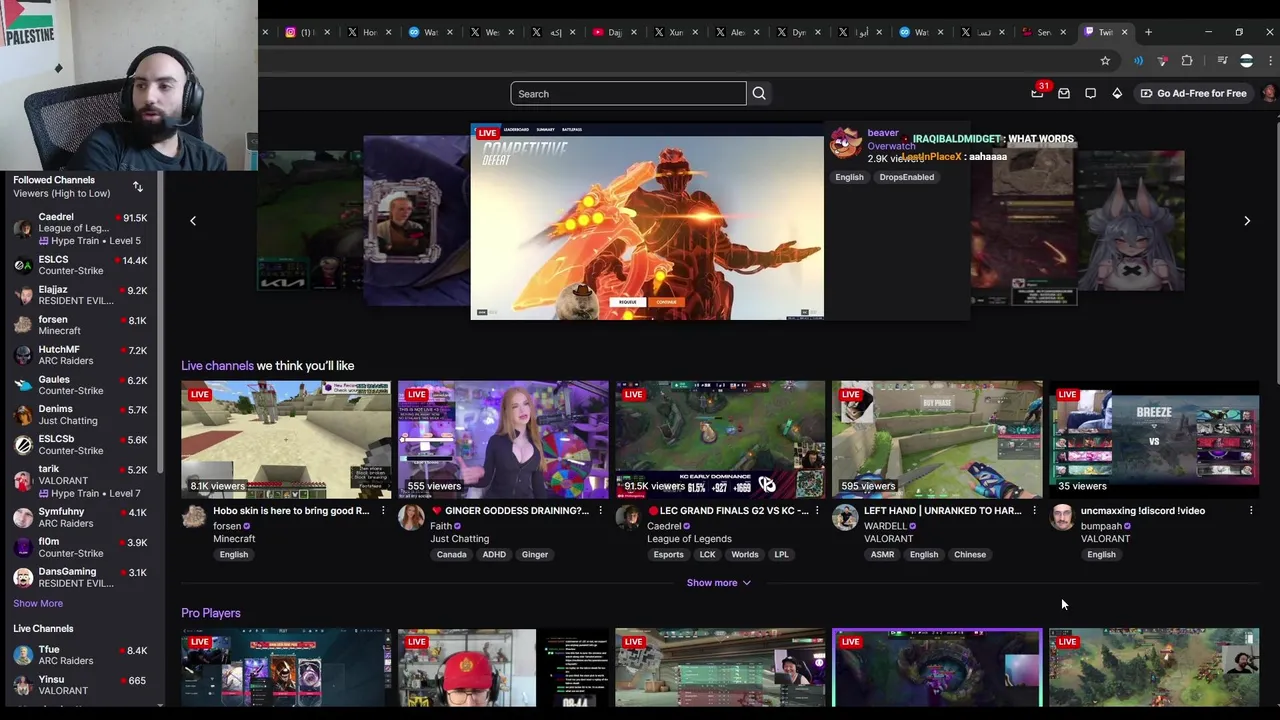The image size is (1280, 720).
Task: Open Gaules in followed channels sidebar
Action: tap(82, 385)
